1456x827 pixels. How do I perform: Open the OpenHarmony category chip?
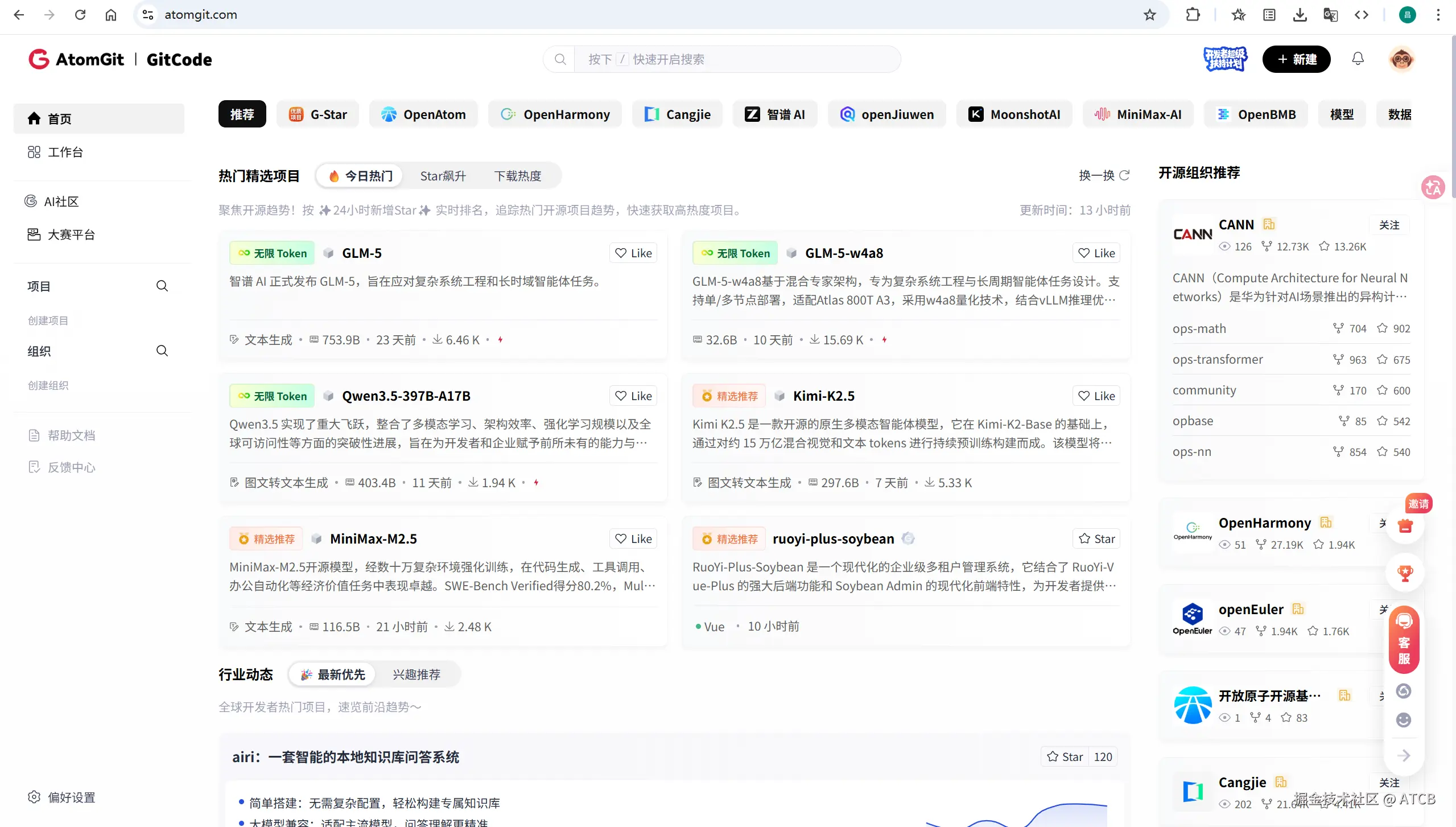[x=555, y=114]
